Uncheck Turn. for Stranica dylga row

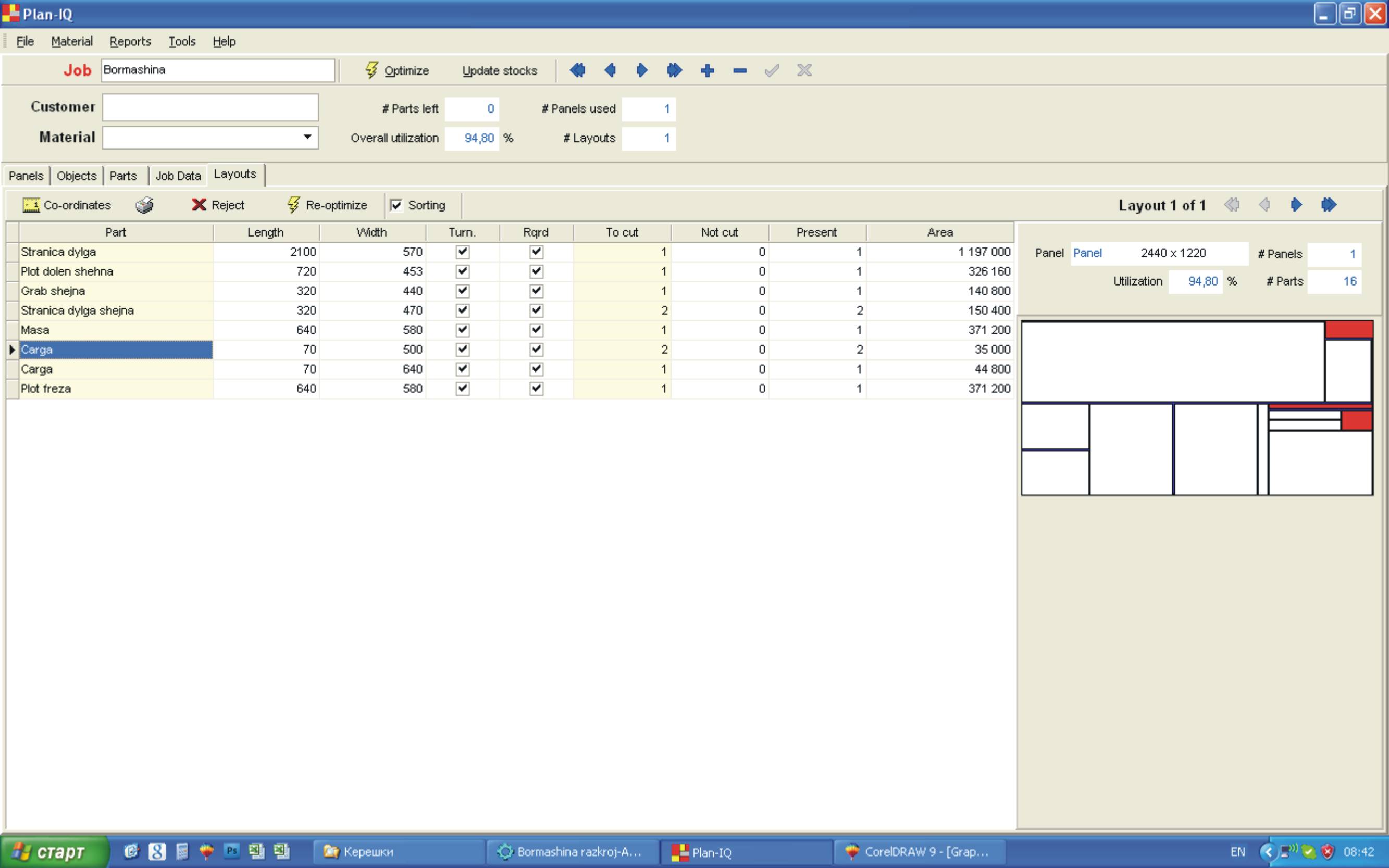tap(463, 252)
